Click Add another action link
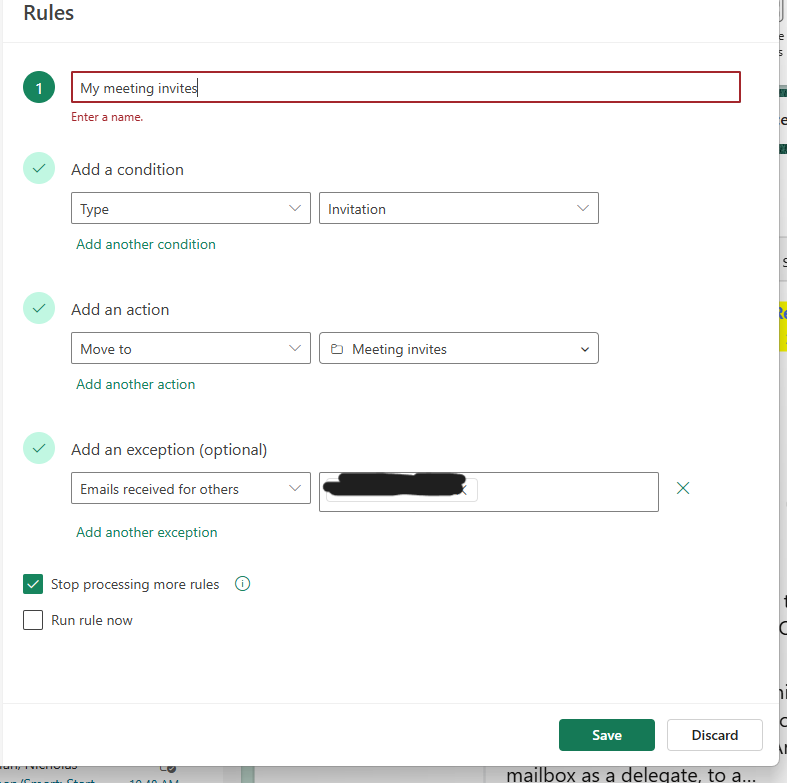The height and width of the screenshot is (783, 787). [136, 384]
